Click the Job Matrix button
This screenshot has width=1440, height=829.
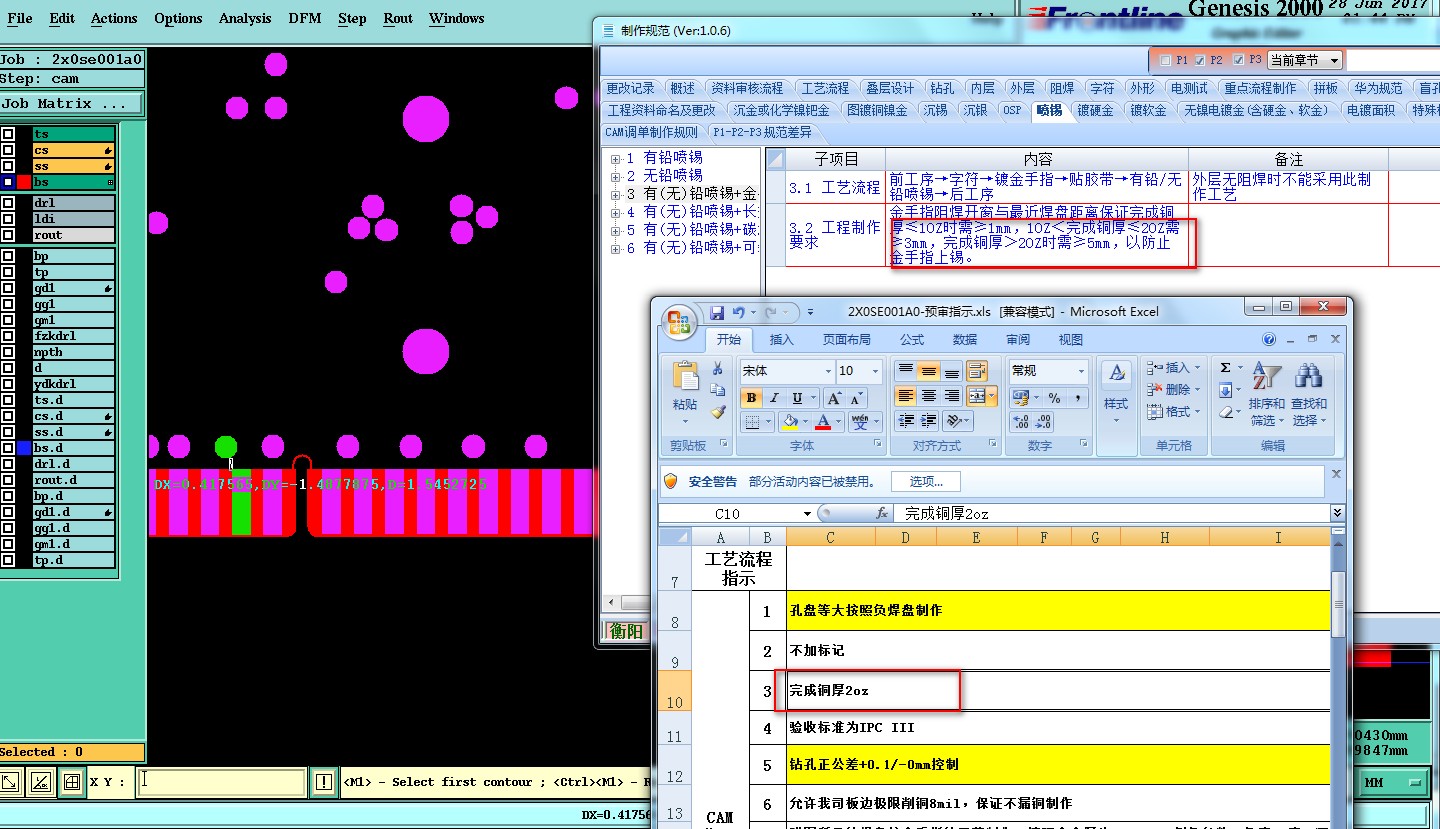[71, 103]
